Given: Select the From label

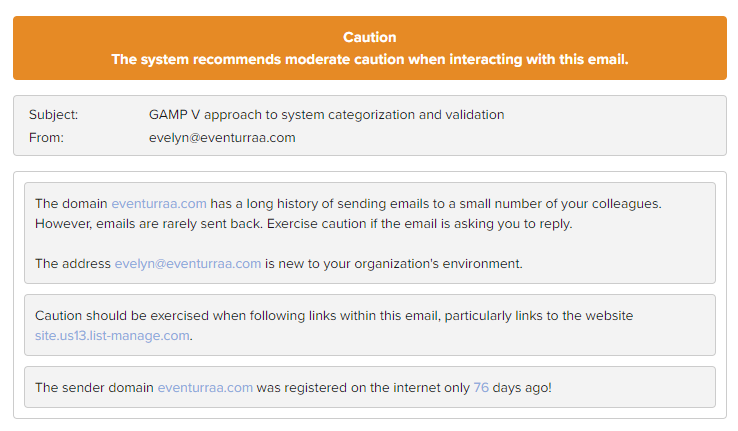Looking at the screenshot, I should 46,138.
